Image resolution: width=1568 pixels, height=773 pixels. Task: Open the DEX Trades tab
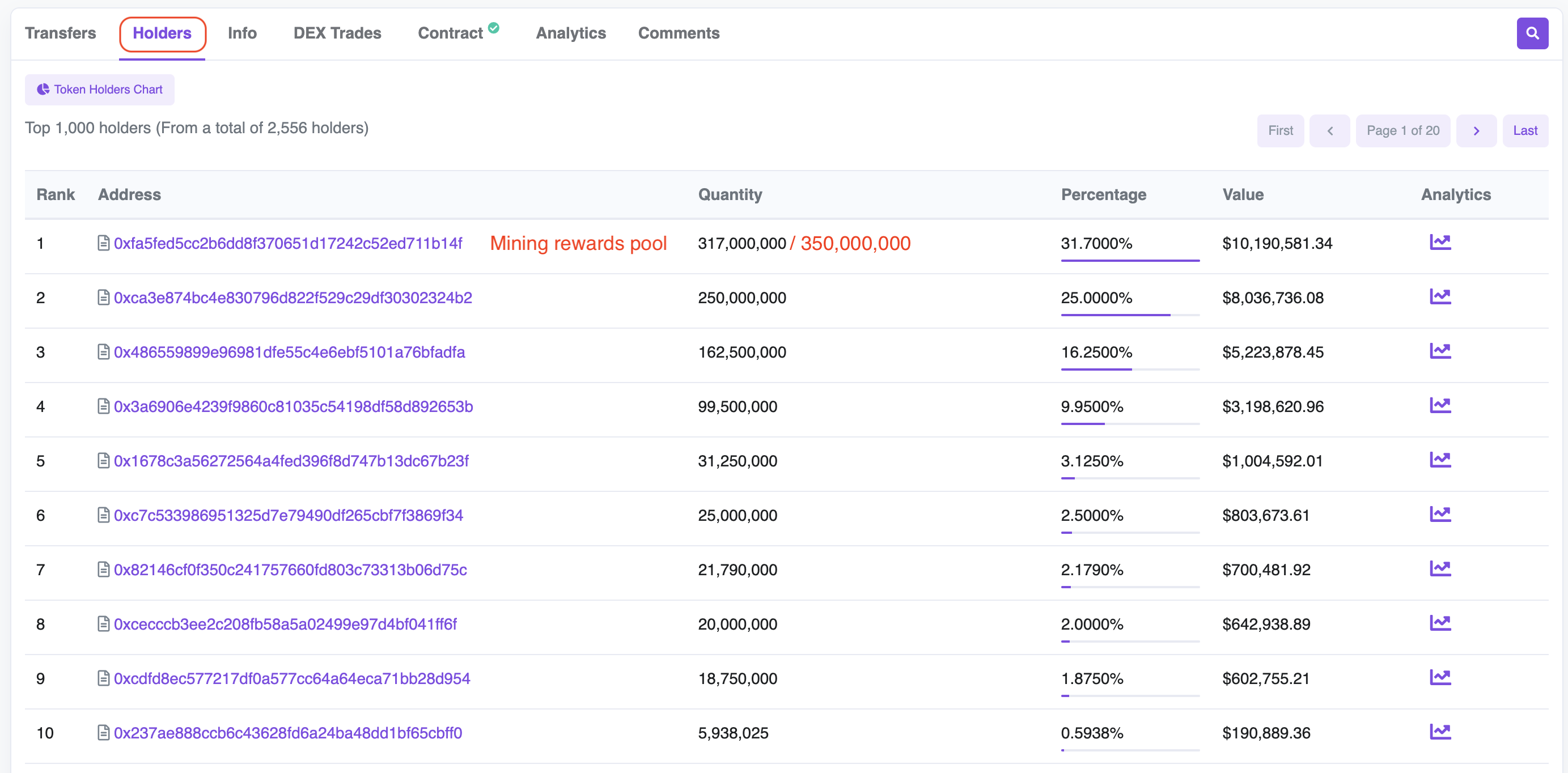click(337, 33)
